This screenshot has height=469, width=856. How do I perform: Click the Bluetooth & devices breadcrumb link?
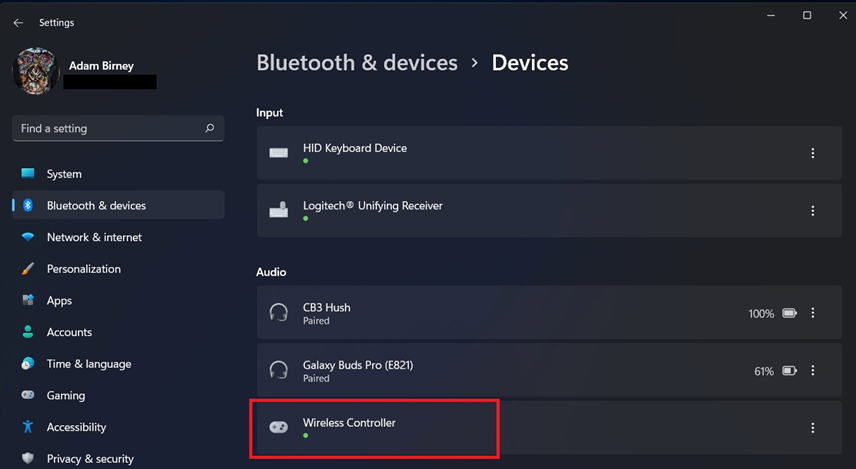coord(357,63)
